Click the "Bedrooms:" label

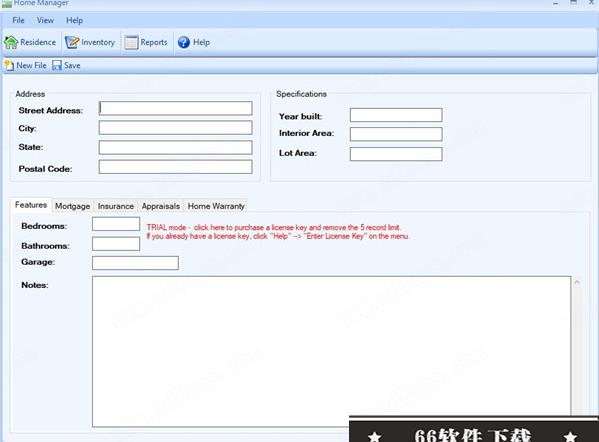coord(44,226)
